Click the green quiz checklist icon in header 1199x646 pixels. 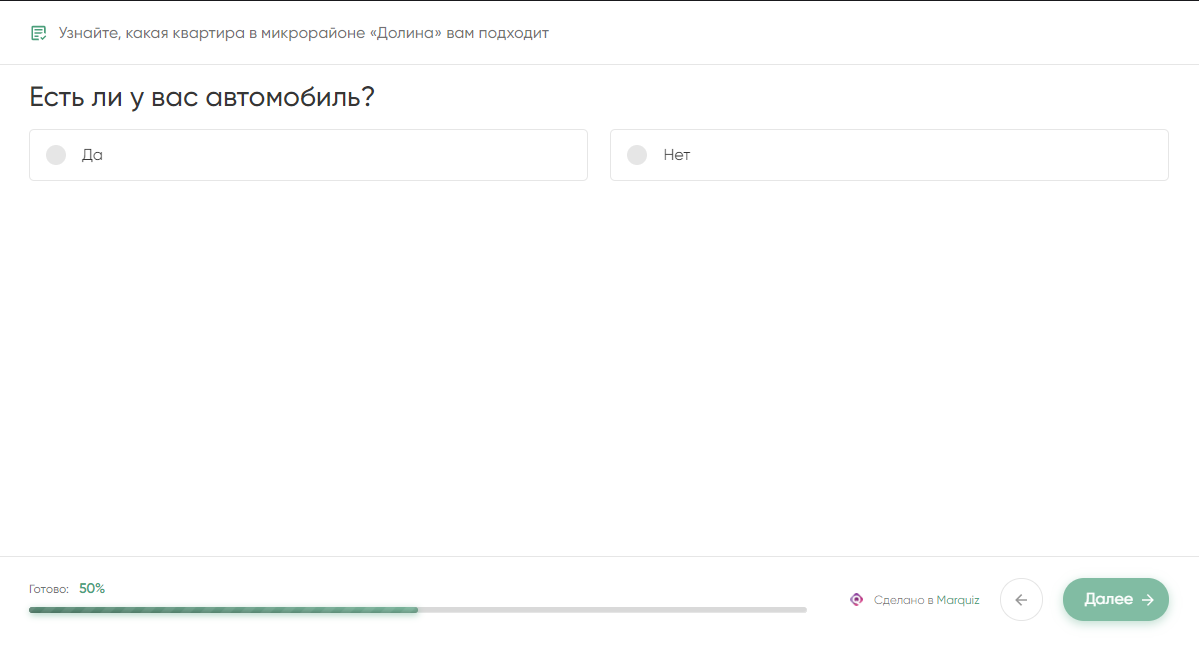[38, 33]
